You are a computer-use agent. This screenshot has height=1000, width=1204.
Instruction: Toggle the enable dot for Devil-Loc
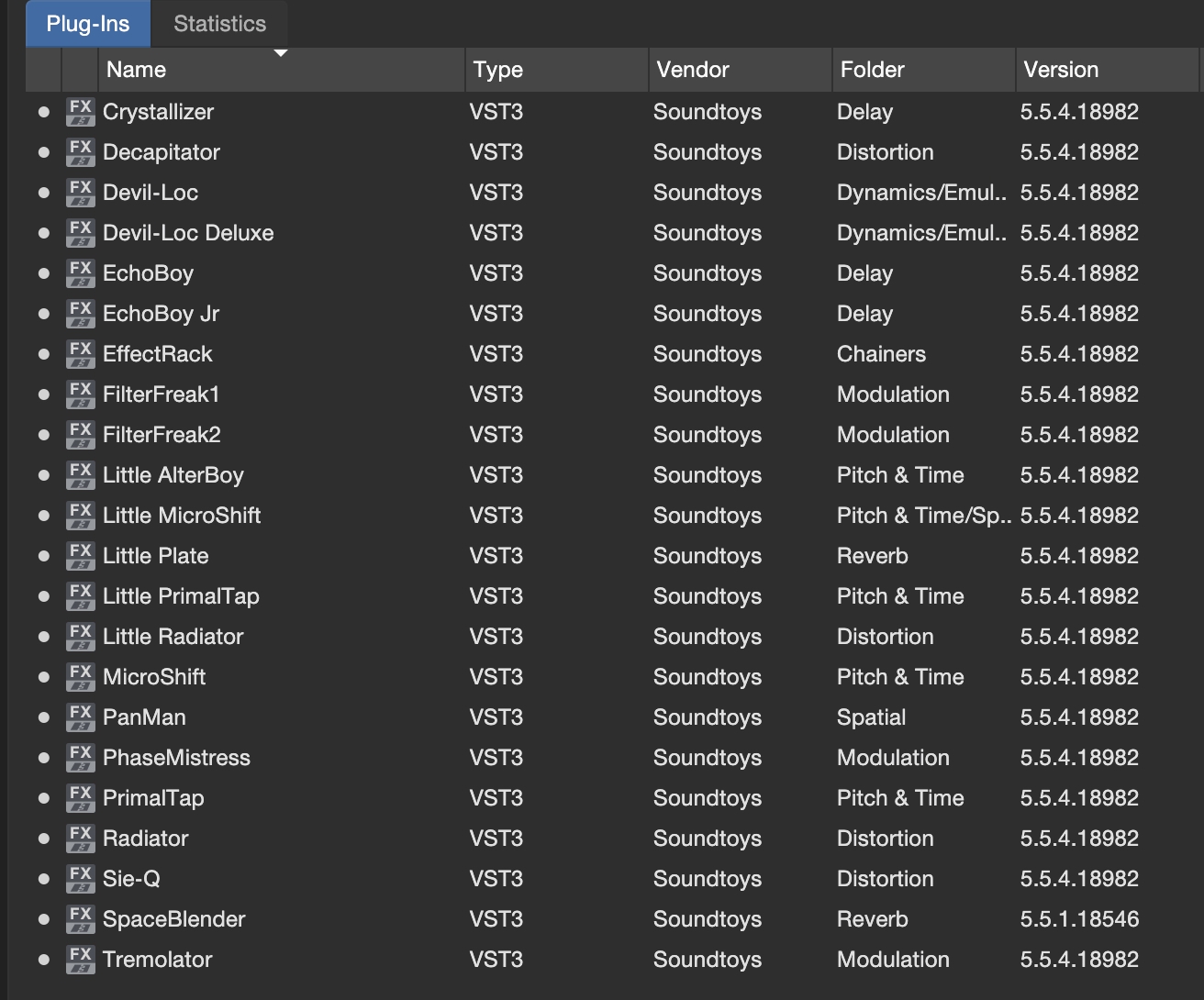[x=43, y=193]
